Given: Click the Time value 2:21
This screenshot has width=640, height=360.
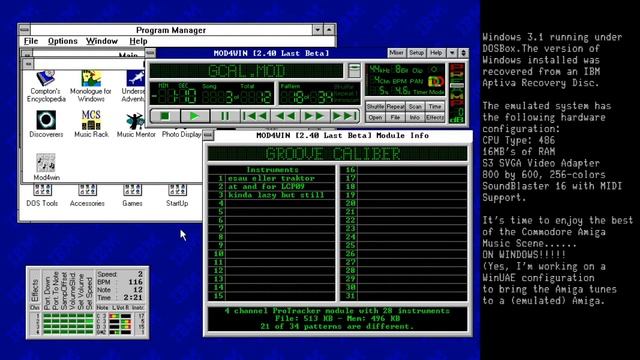Looking at the screenshot, I should pos(133,298).
